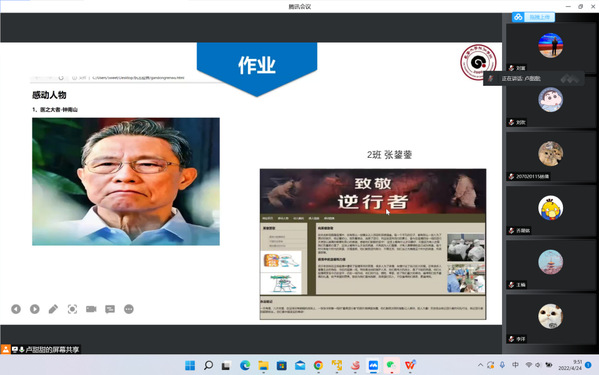The height and width of the screenshot is (375, 599).
Task: Open Google Chrome from the taskbar
Action: pos(318,365)
